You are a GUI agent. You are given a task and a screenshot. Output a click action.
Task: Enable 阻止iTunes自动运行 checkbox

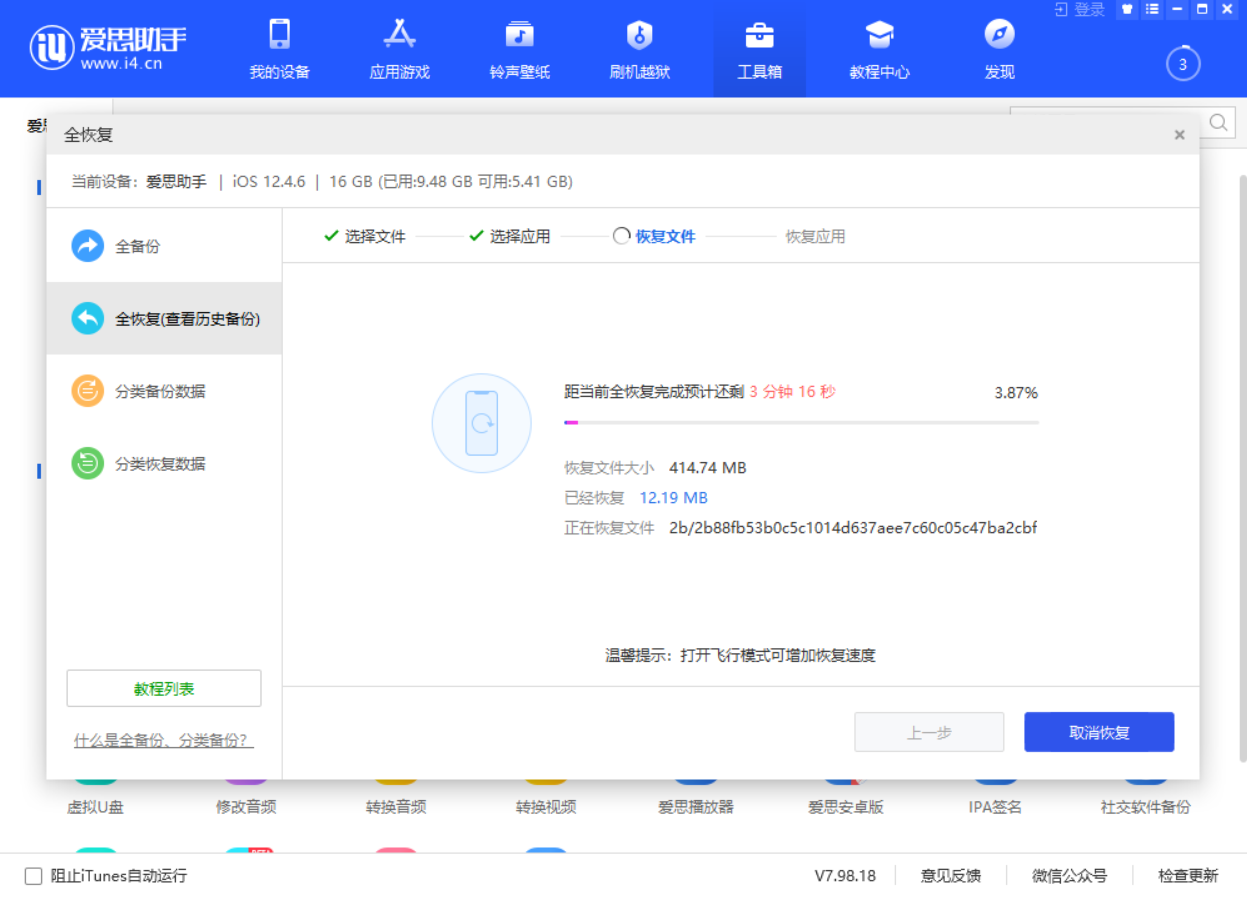pyautogui.click(x=30, y=874)
